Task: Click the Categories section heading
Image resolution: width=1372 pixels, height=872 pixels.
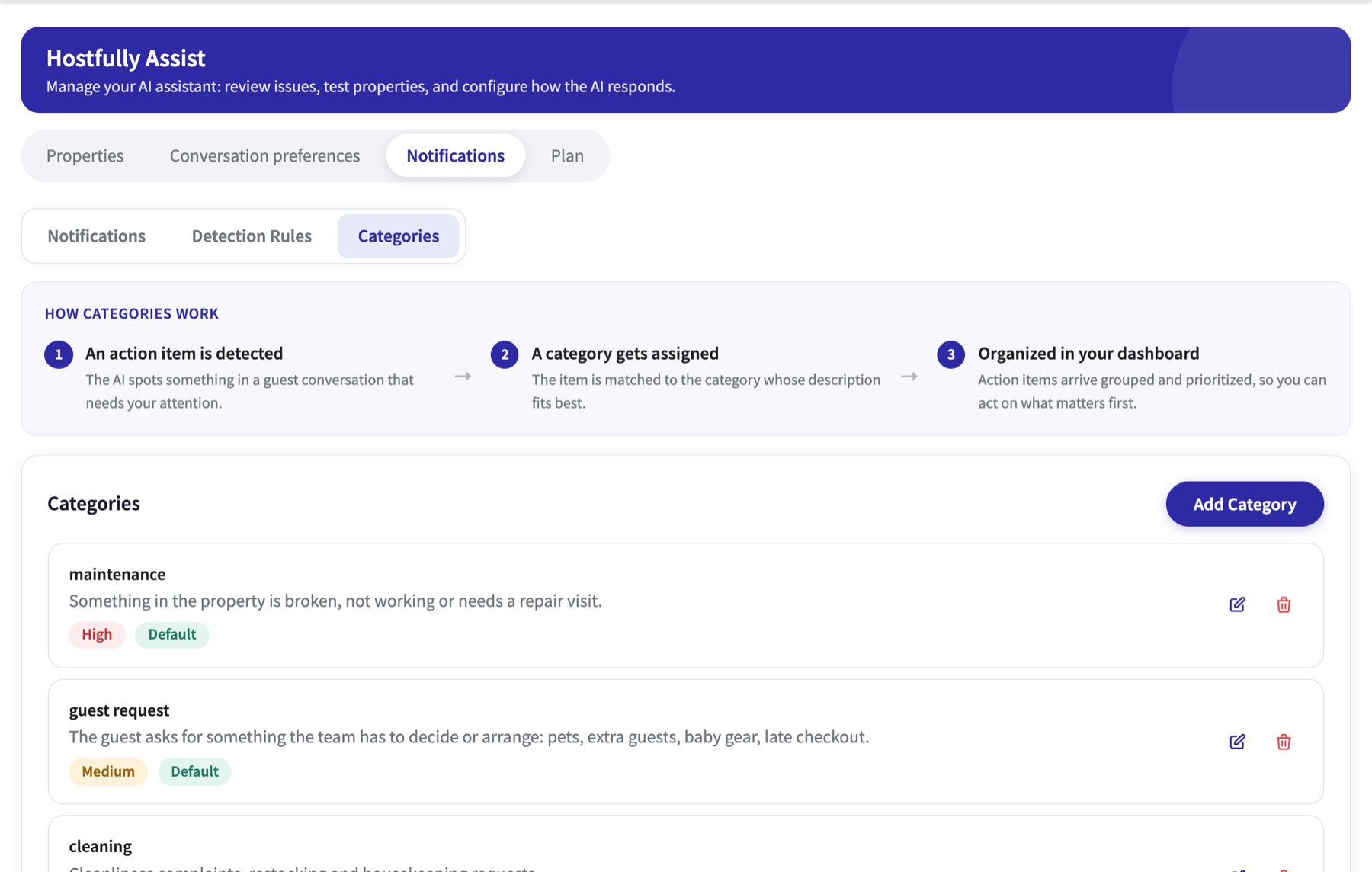Action: 94,504
